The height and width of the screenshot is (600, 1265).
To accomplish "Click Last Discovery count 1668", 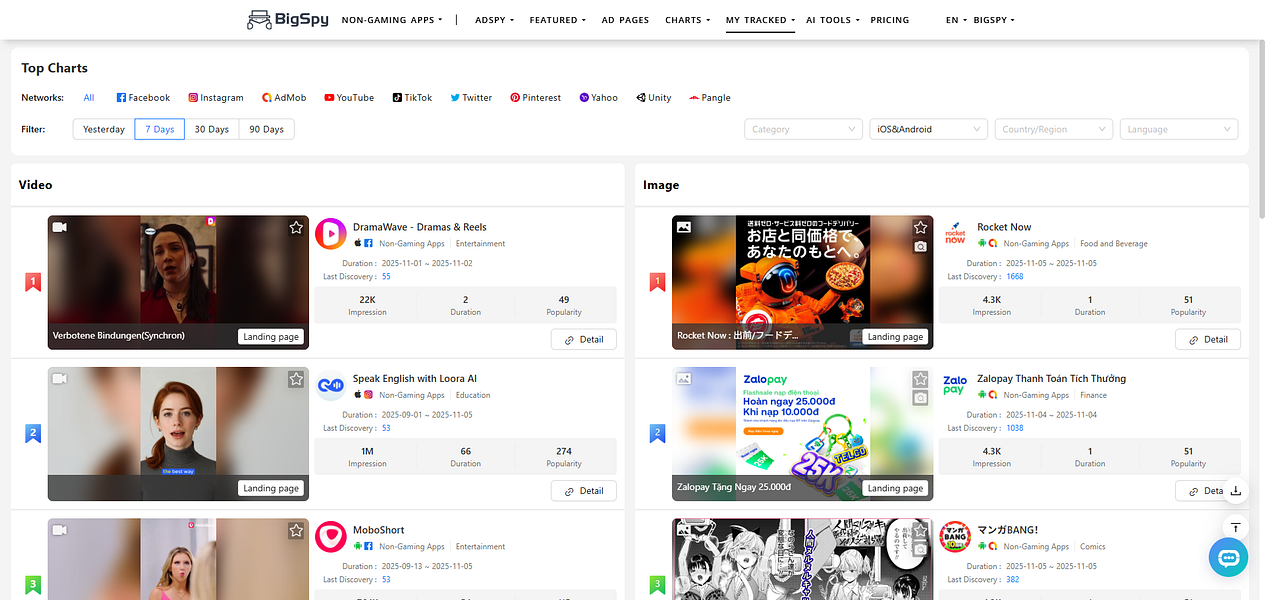I will tap(1014, 276).
